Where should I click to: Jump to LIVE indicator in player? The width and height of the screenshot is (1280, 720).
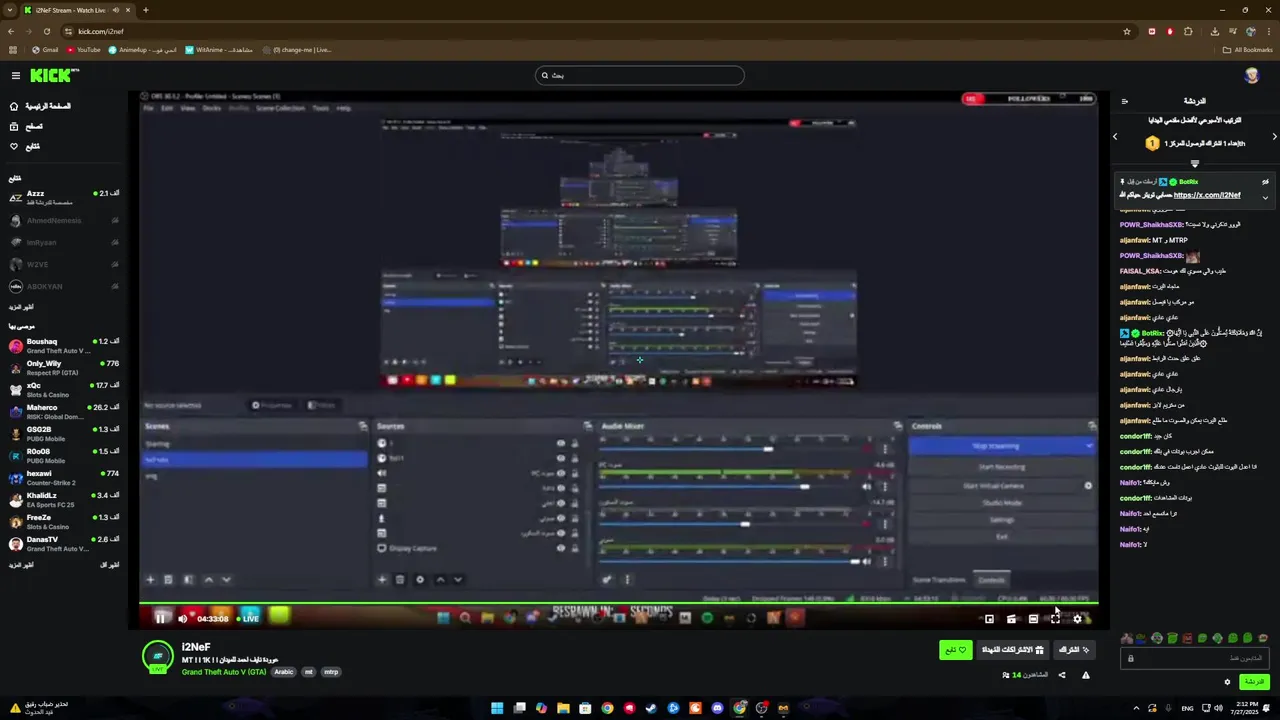[247, 618]
